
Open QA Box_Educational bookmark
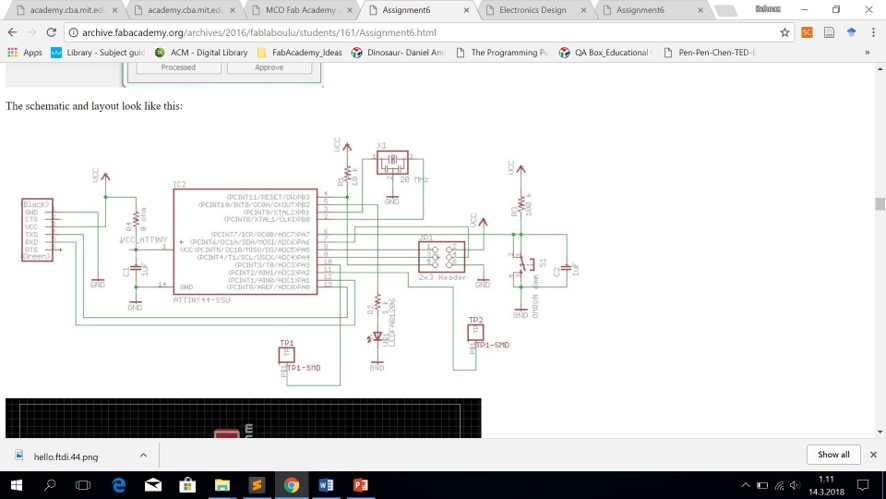pos(606,53)
